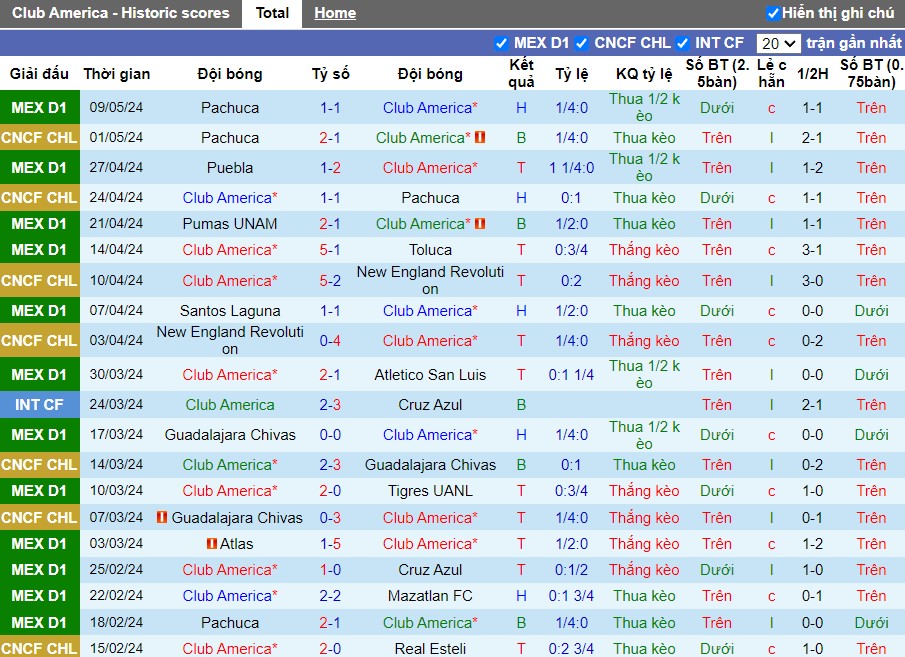
Task: Uncheck the MEX D1 filter checkbox
Action: coord(501,43)
